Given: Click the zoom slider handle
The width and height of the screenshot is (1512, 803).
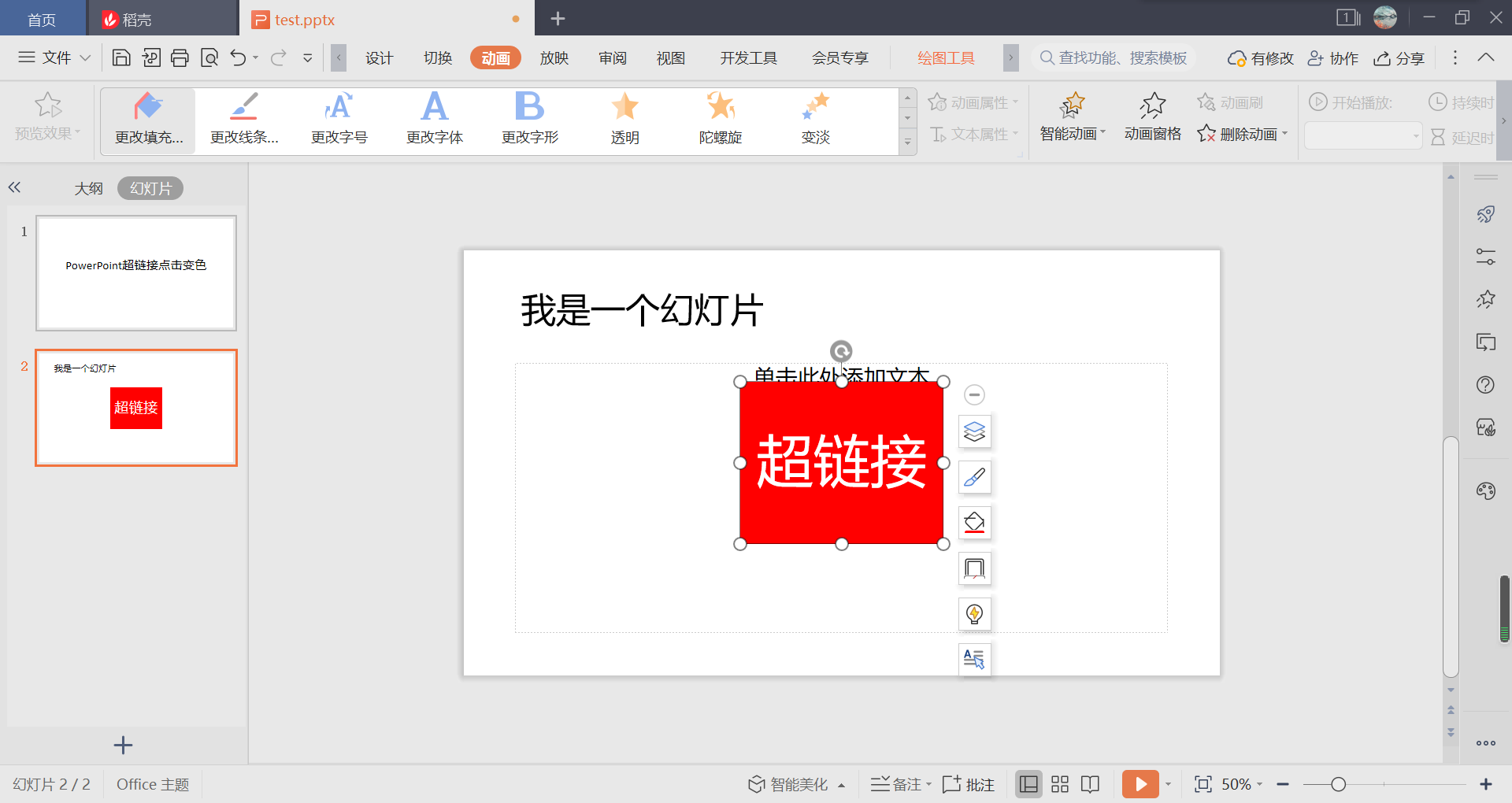Looking at the screenshot, I should point(1338,784).
